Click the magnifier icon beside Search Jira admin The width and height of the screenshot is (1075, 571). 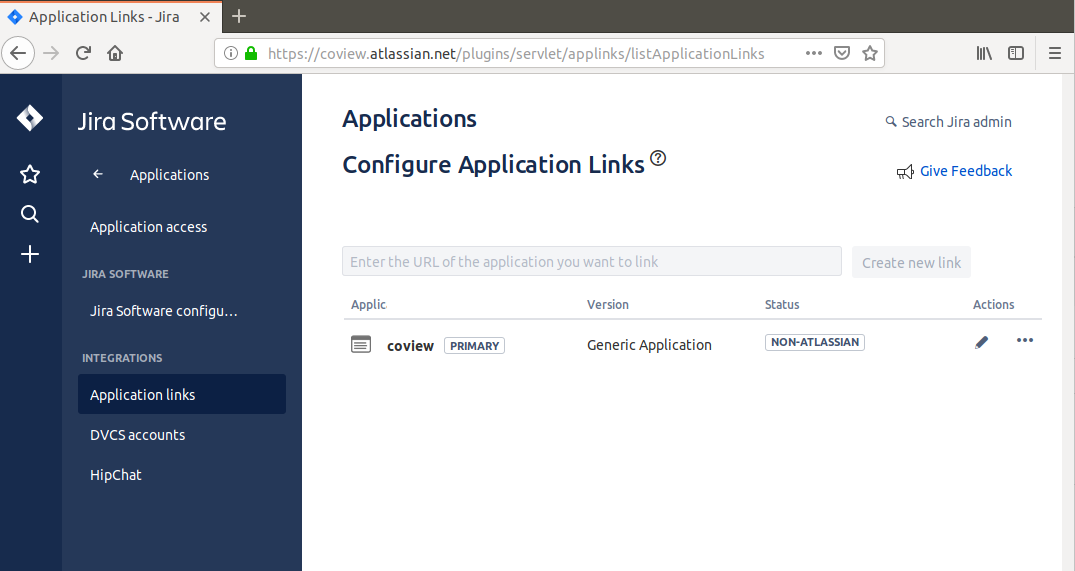(891, 121)
